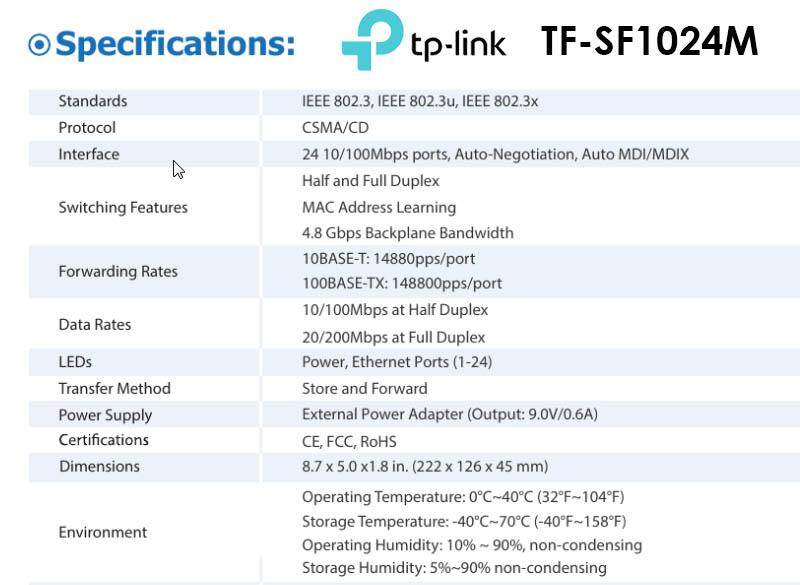
Task: Select the Certifications row label
Action: pyautogui.click(x=104, y=440)
